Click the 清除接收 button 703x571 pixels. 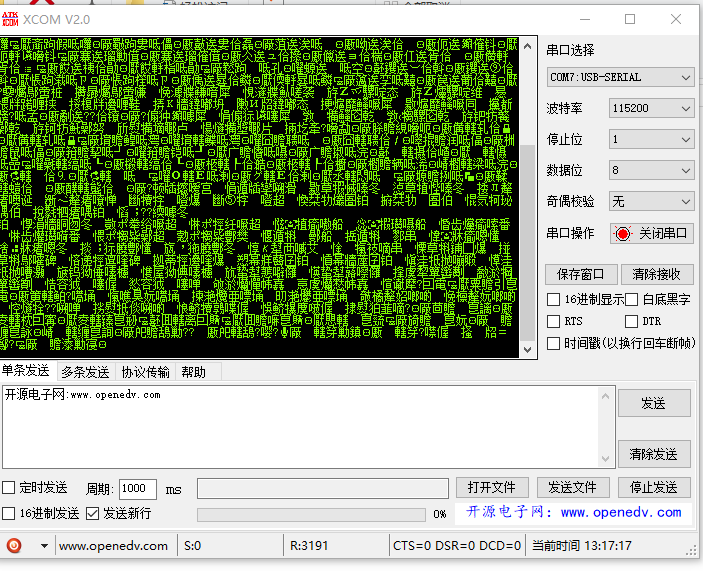[656, 274]
